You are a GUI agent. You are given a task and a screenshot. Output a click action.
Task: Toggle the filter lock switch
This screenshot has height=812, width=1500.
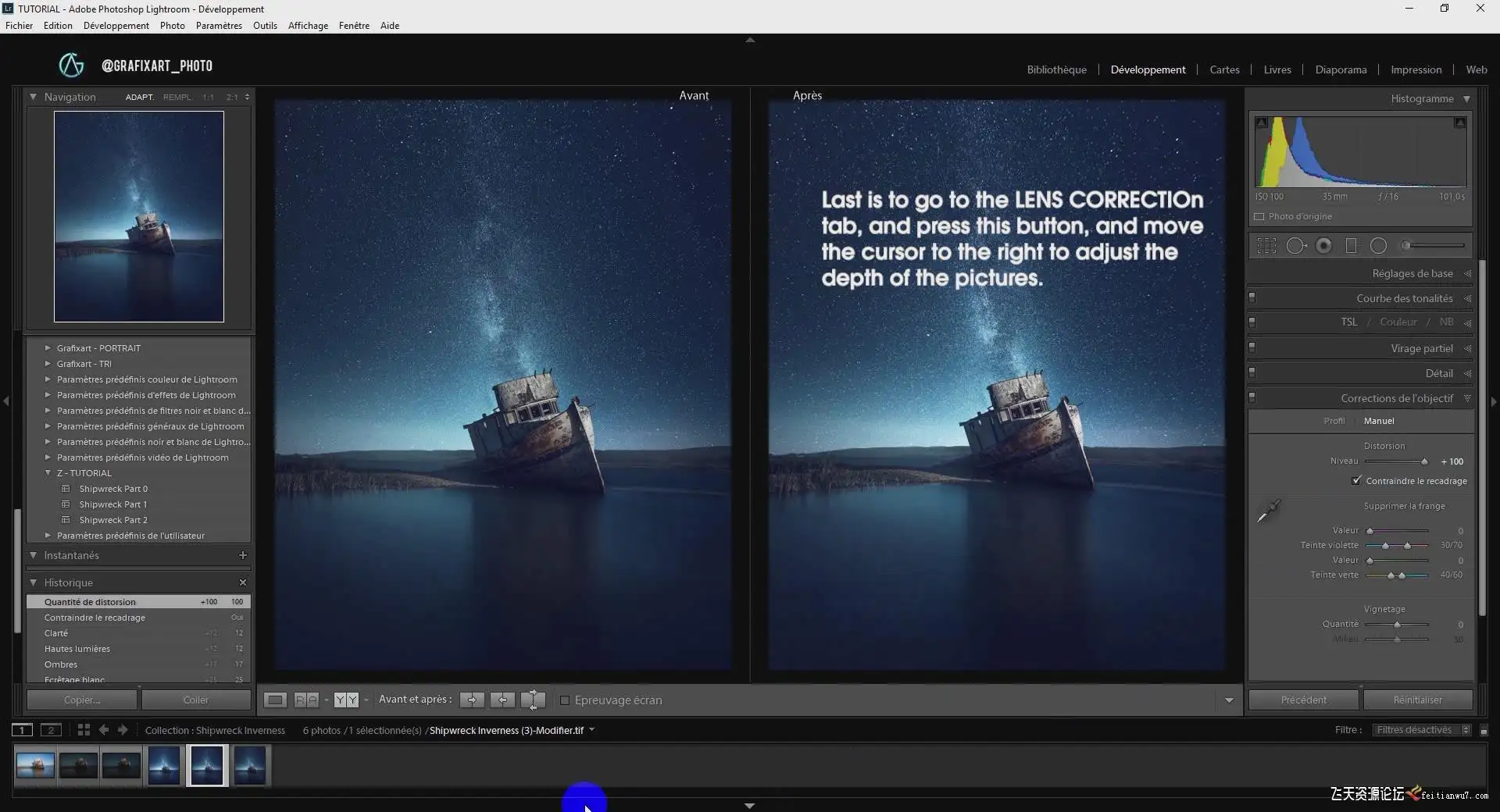[x=1484, y=731]
